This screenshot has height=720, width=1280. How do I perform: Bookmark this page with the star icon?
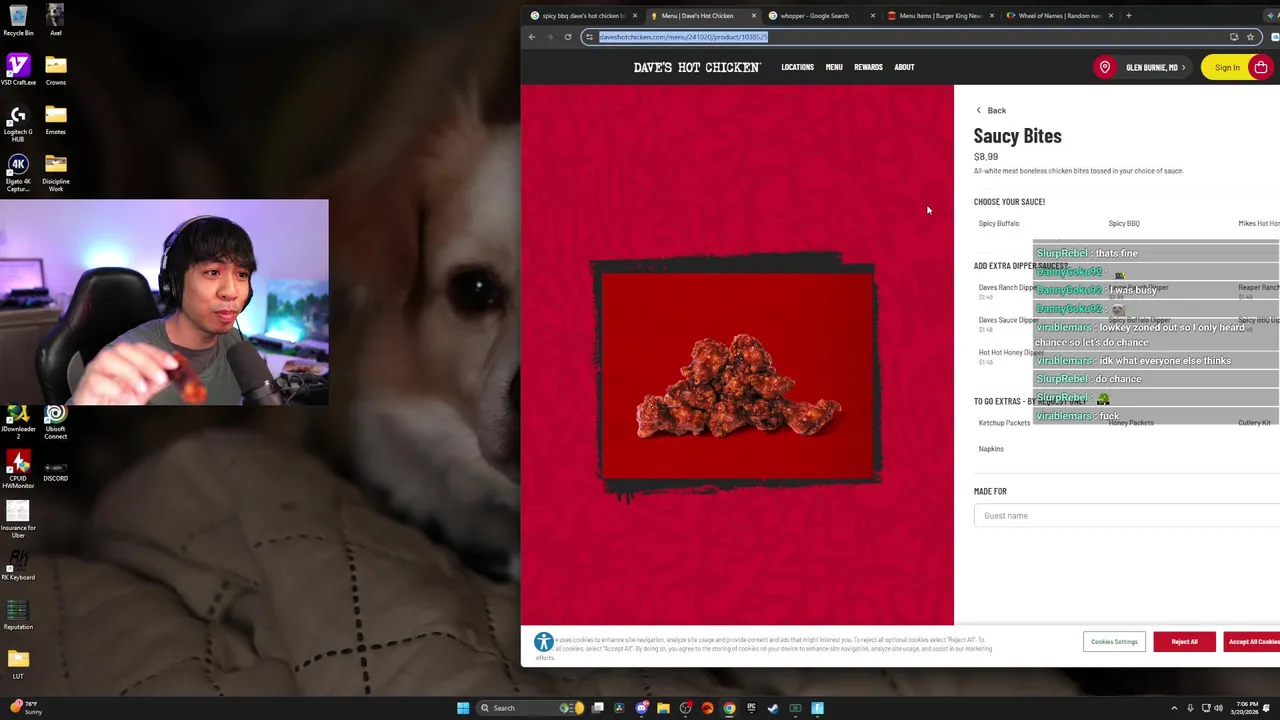[x=1250, y=37]
